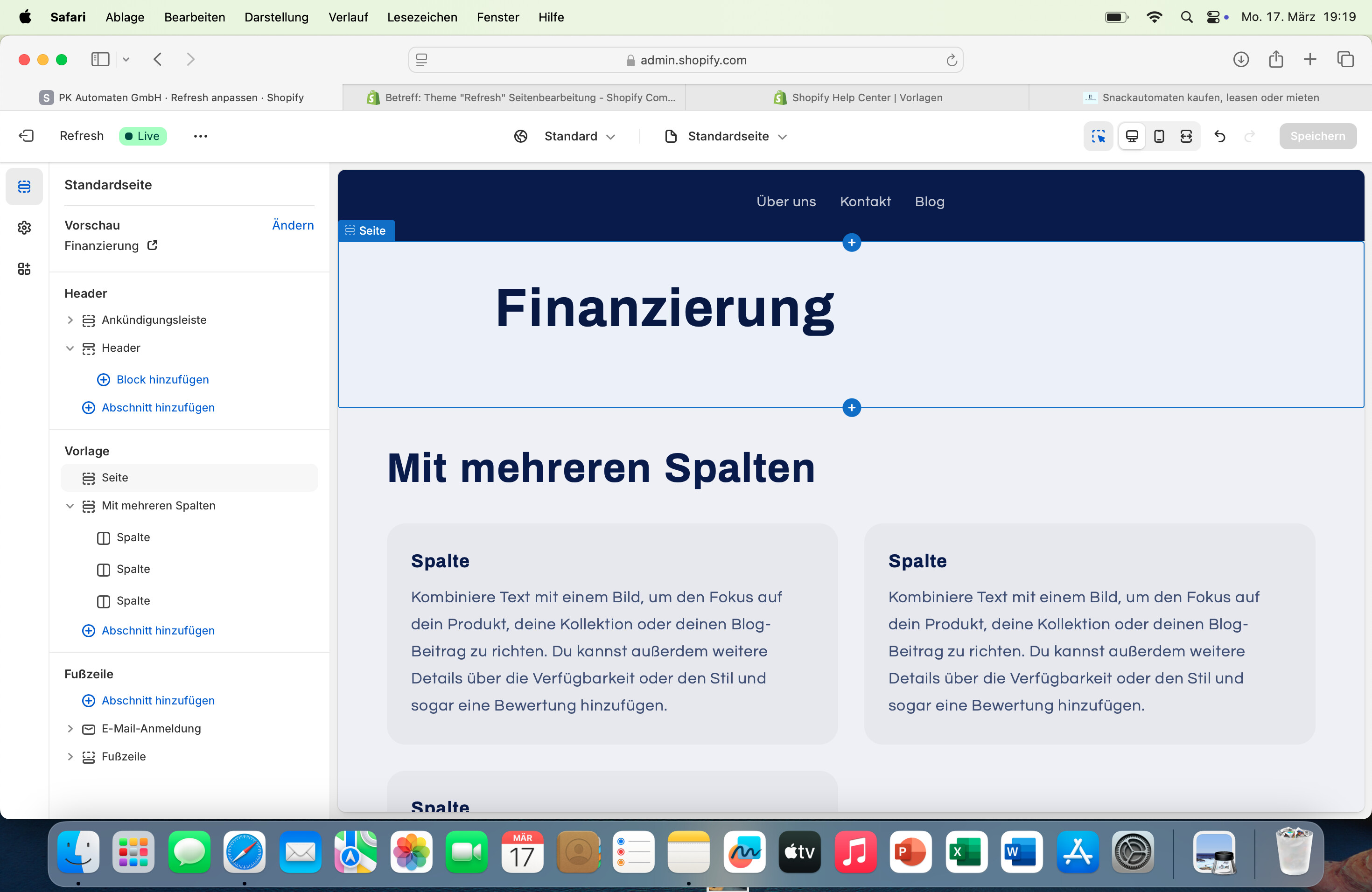
Task: Click Block hinzufügen under Header
Action: [x=162, y=379]
